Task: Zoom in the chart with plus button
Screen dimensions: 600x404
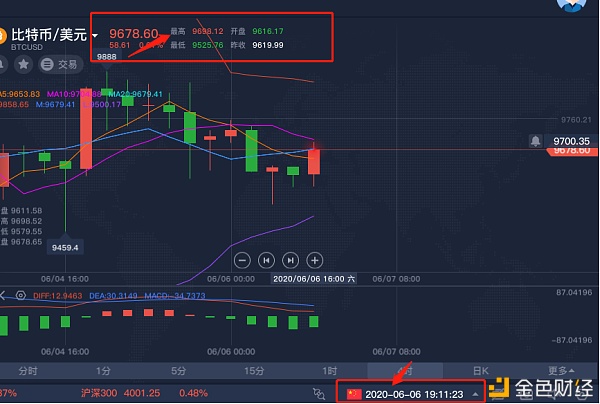Action: pyautogui.click(x=314, y=260)
